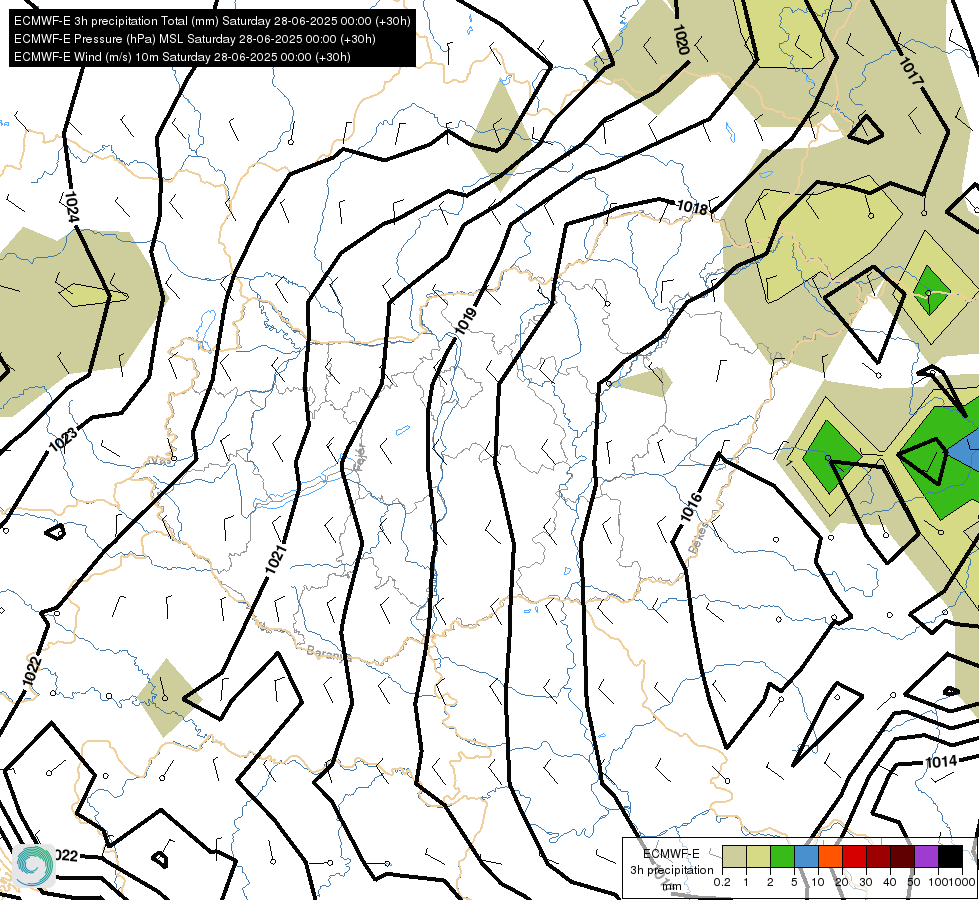Select the 0.2–1 mm khaki legend swatch

click(x=734, y=857)
